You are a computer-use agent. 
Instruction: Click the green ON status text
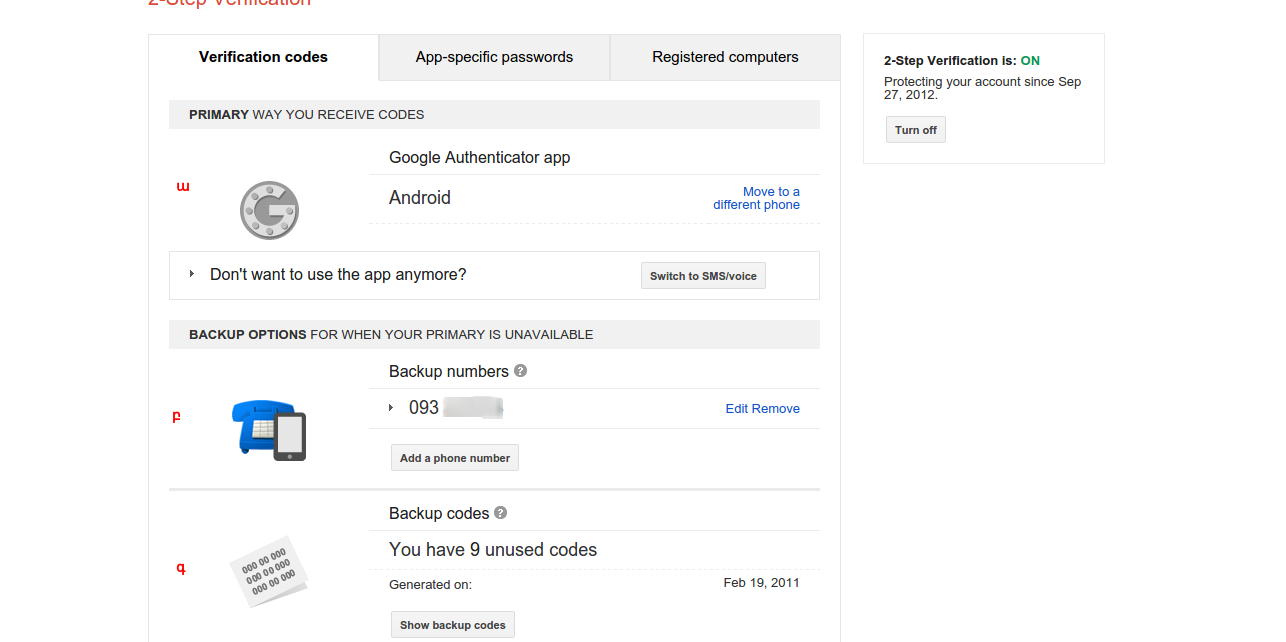coord(1030,61)
